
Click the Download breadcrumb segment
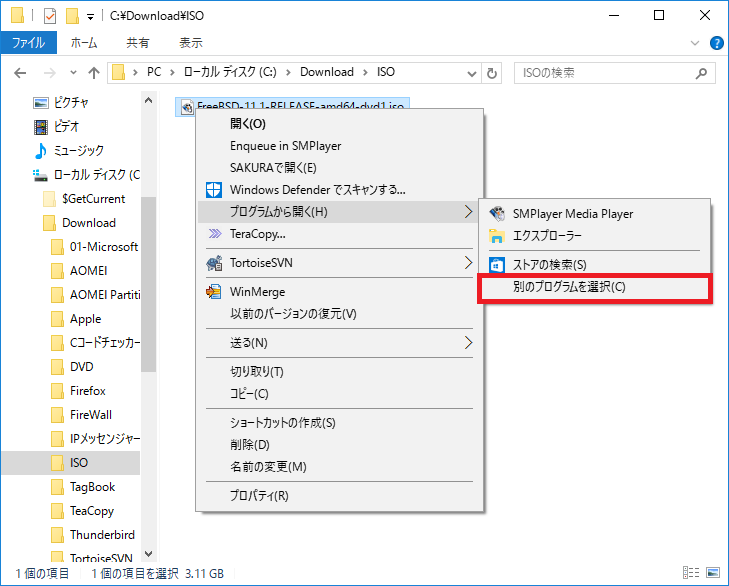(x=327, y=72)
